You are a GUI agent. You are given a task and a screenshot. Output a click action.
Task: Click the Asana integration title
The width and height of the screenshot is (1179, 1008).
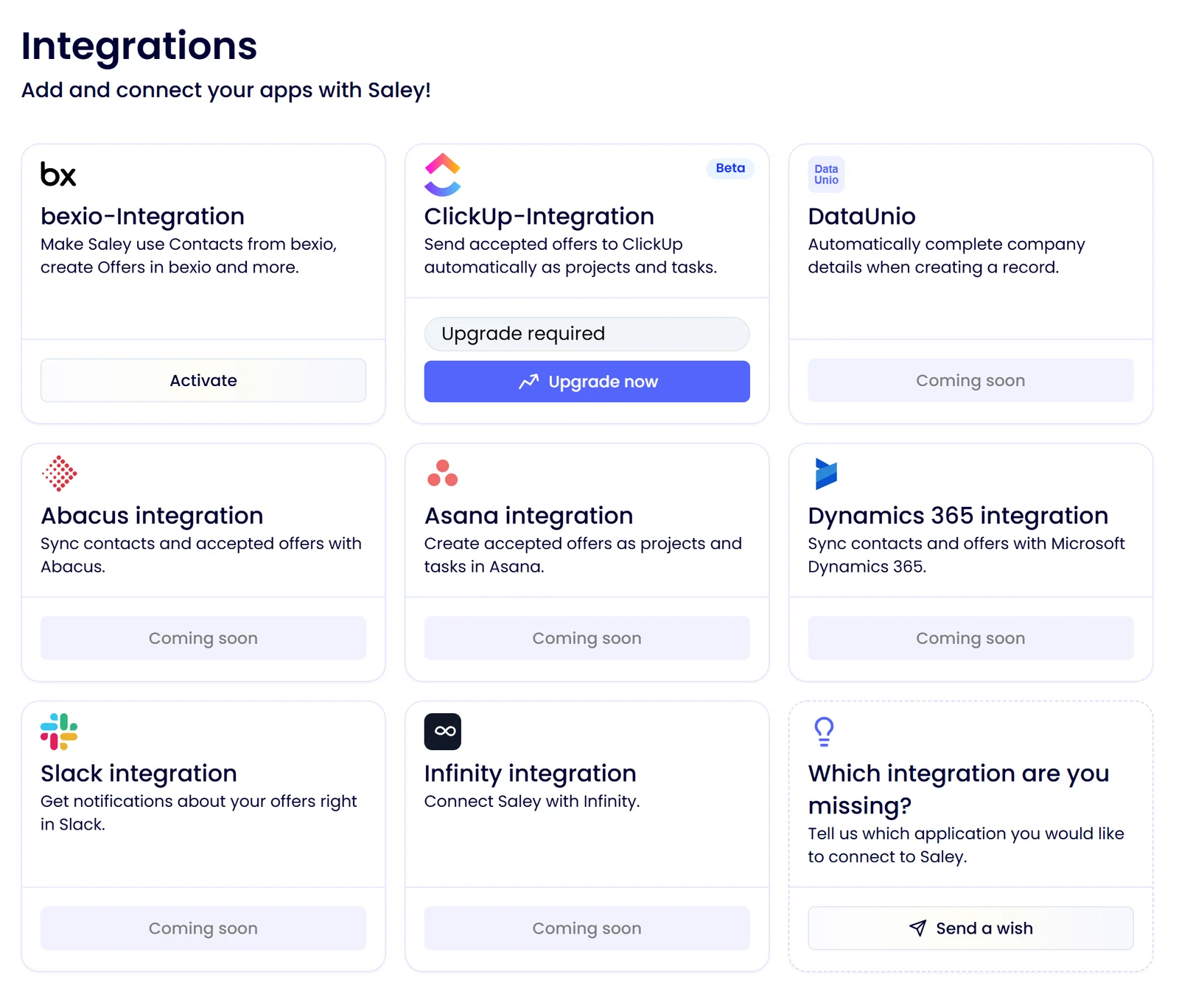(x=529, y=516)
